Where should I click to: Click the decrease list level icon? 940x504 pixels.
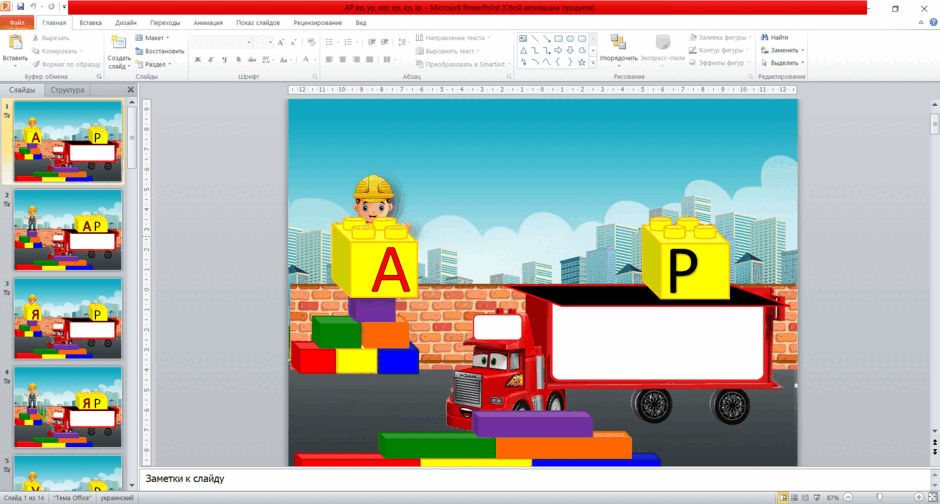[x=372, y=42]
